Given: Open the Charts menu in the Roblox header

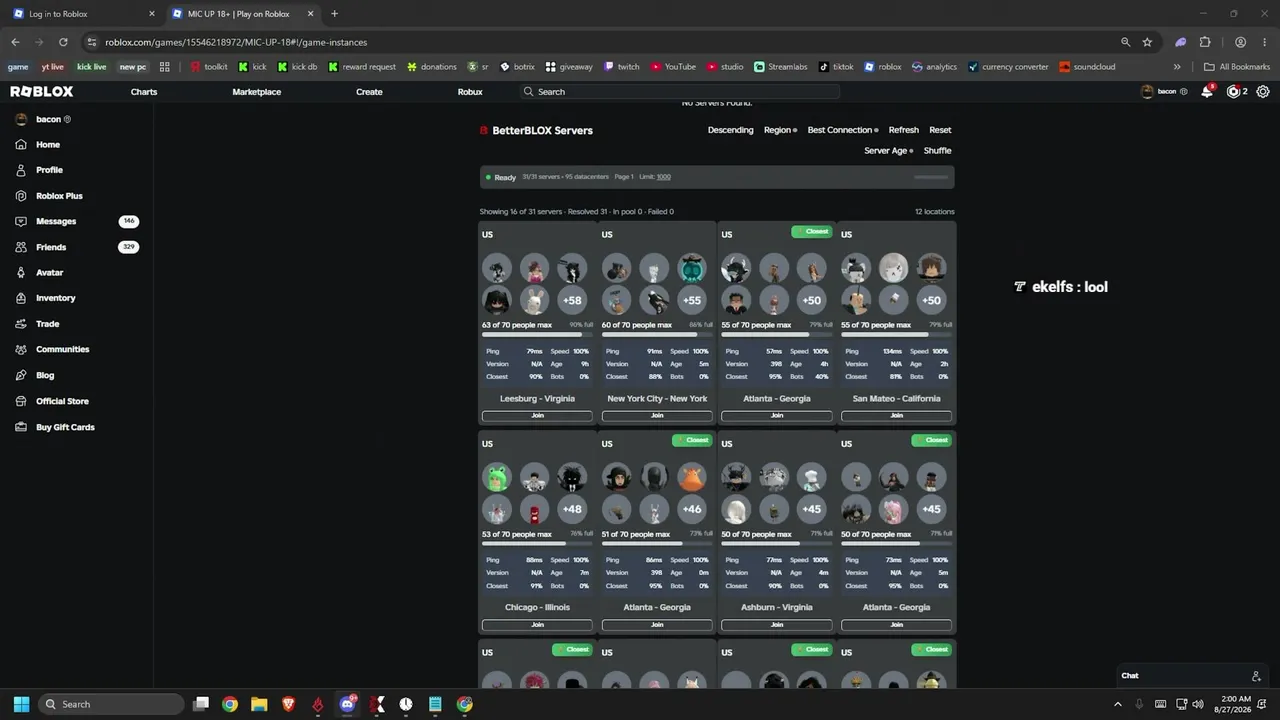Looking at the screenshot, I should click(x=144, y=92).
